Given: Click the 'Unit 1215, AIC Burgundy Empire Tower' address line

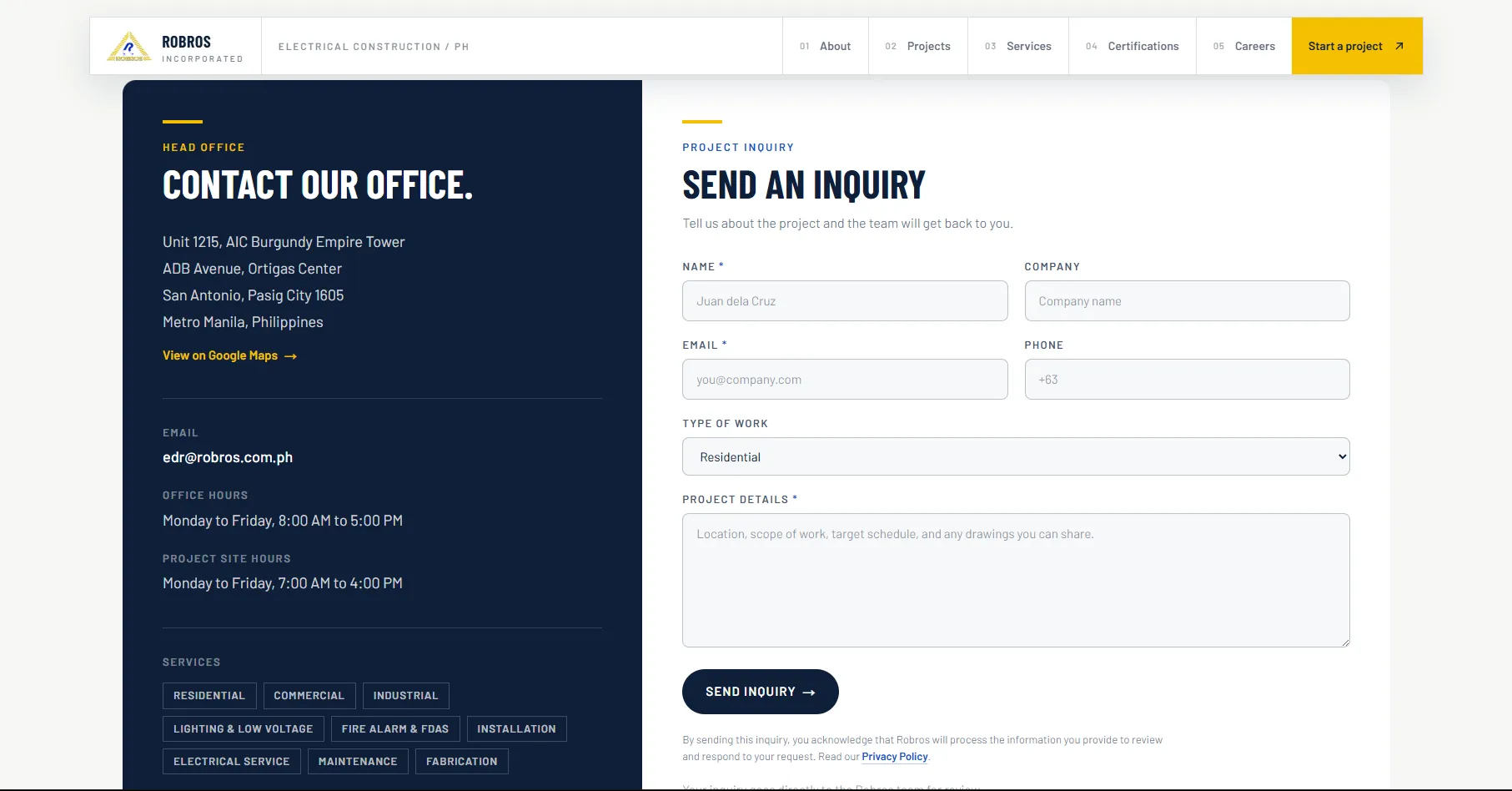Looking at the screenshot, I should tap(284, 242).
